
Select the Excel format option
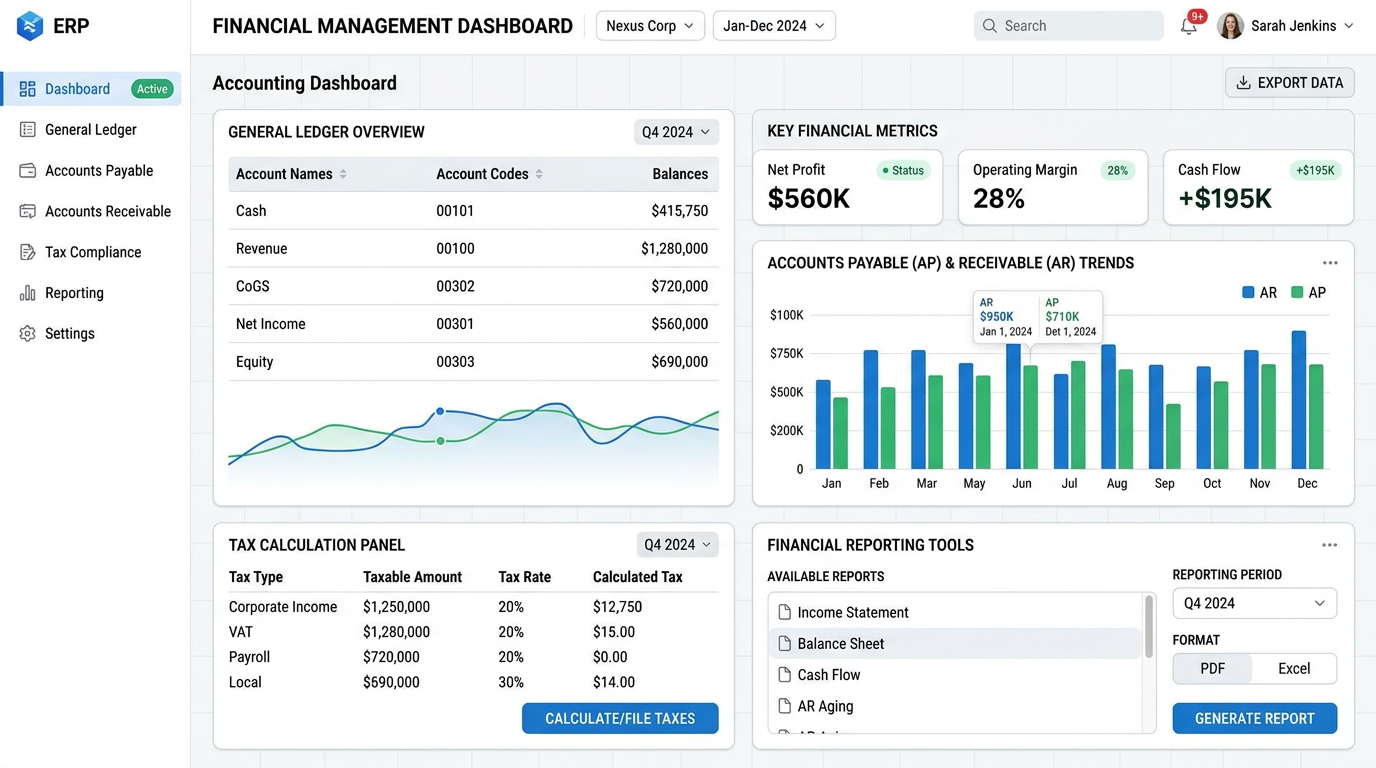point(1294,669)
